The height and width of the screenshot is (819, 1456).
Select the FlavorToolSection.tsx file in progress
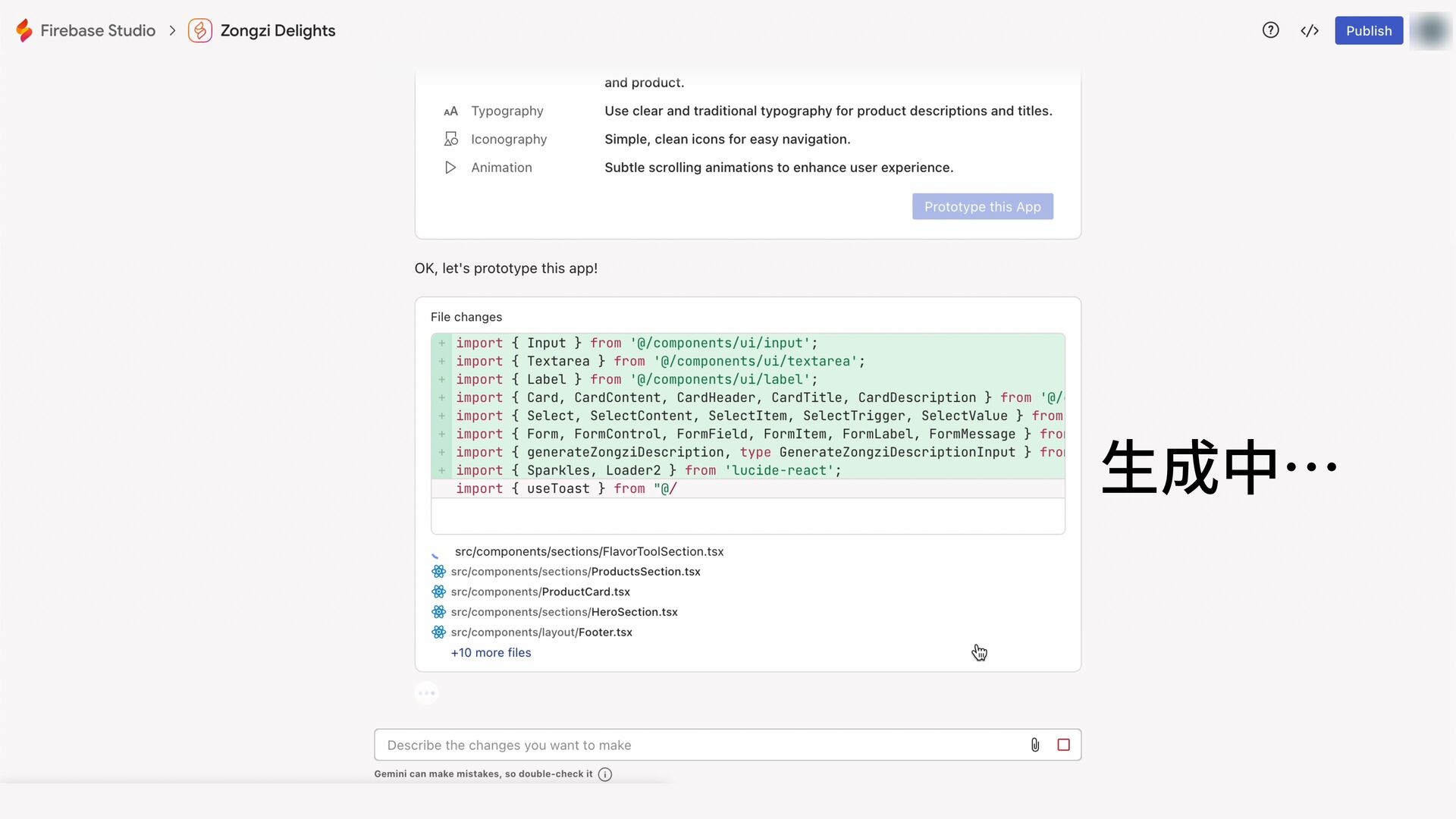click(x=588, y=552)
